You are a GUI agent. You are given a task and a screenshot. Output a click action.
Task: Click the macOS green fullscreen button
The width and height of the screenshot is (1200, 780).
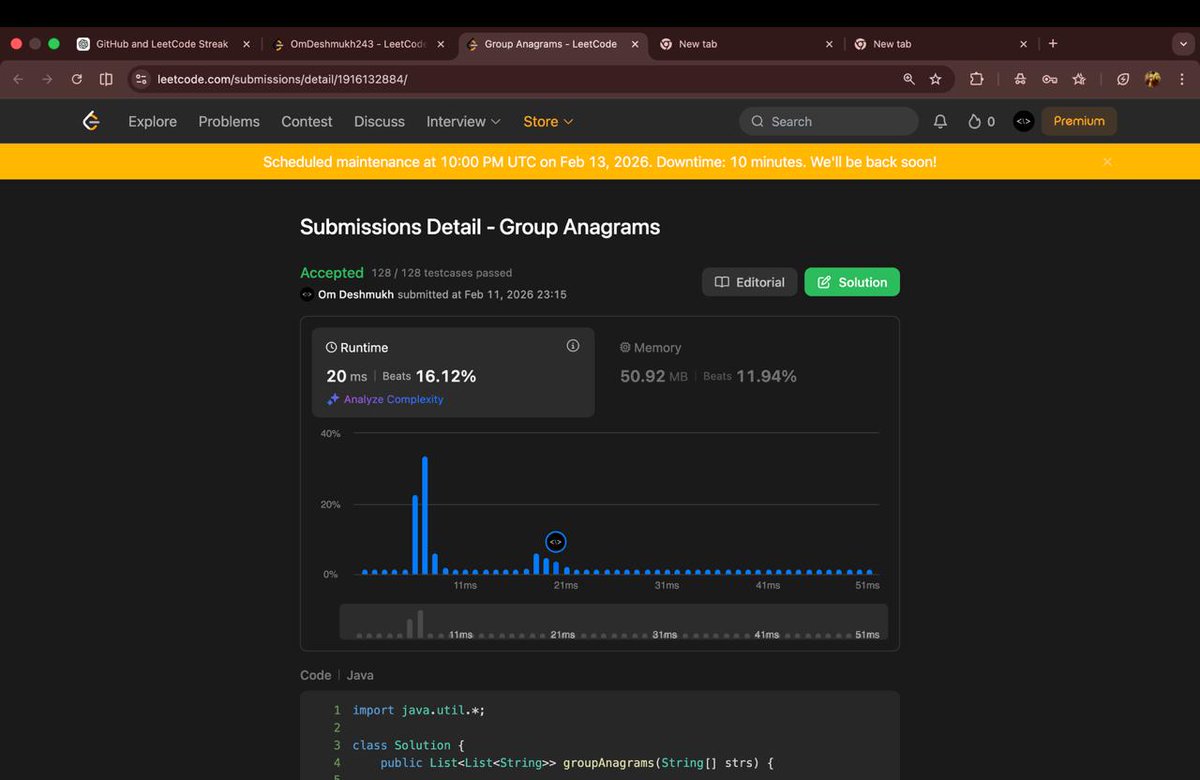coord(54,44)
